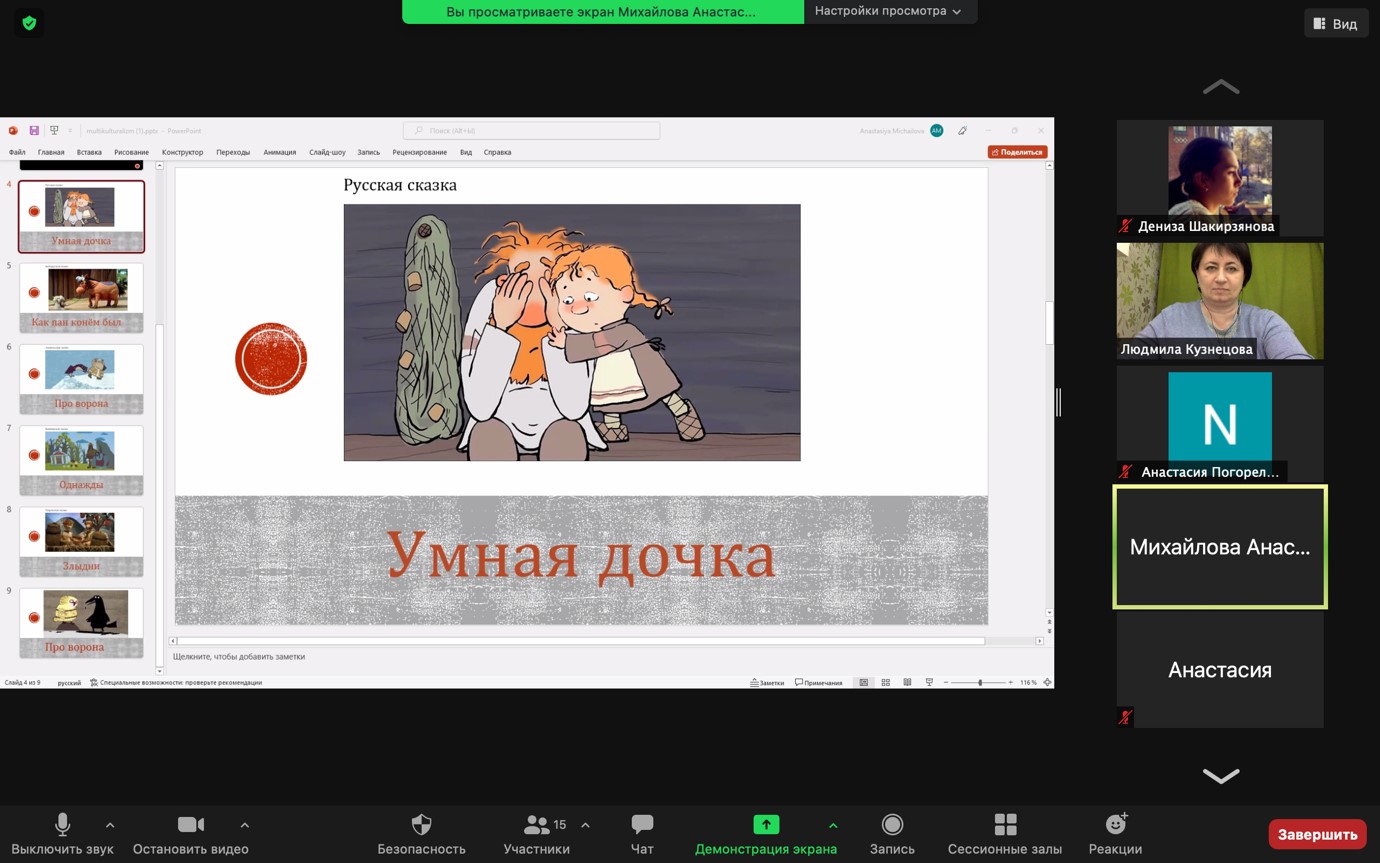The height and width of the screenshot is (863, 1380).
Task: Click the slideshow-from-start icon in the title bar
Action: 54,130
